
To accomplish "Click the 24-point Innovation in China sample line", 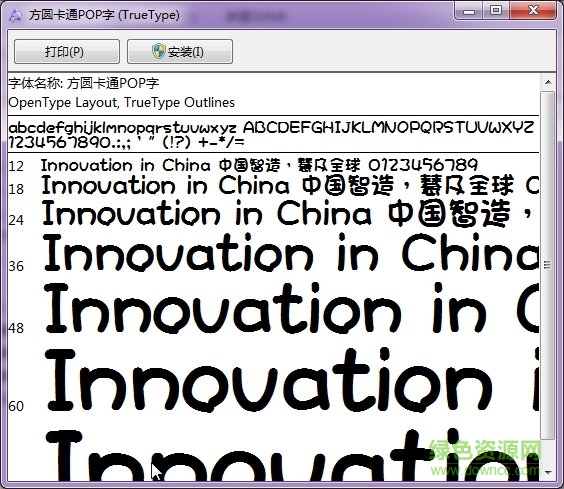I will tap(288, 213).
